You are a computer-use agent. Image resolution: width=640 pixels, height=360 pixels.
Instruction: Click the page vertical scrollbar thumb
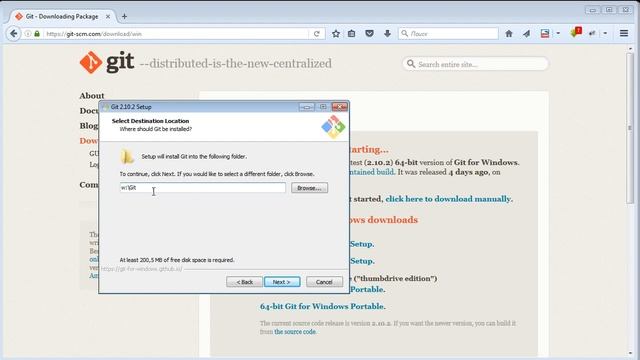pos(630,127)
